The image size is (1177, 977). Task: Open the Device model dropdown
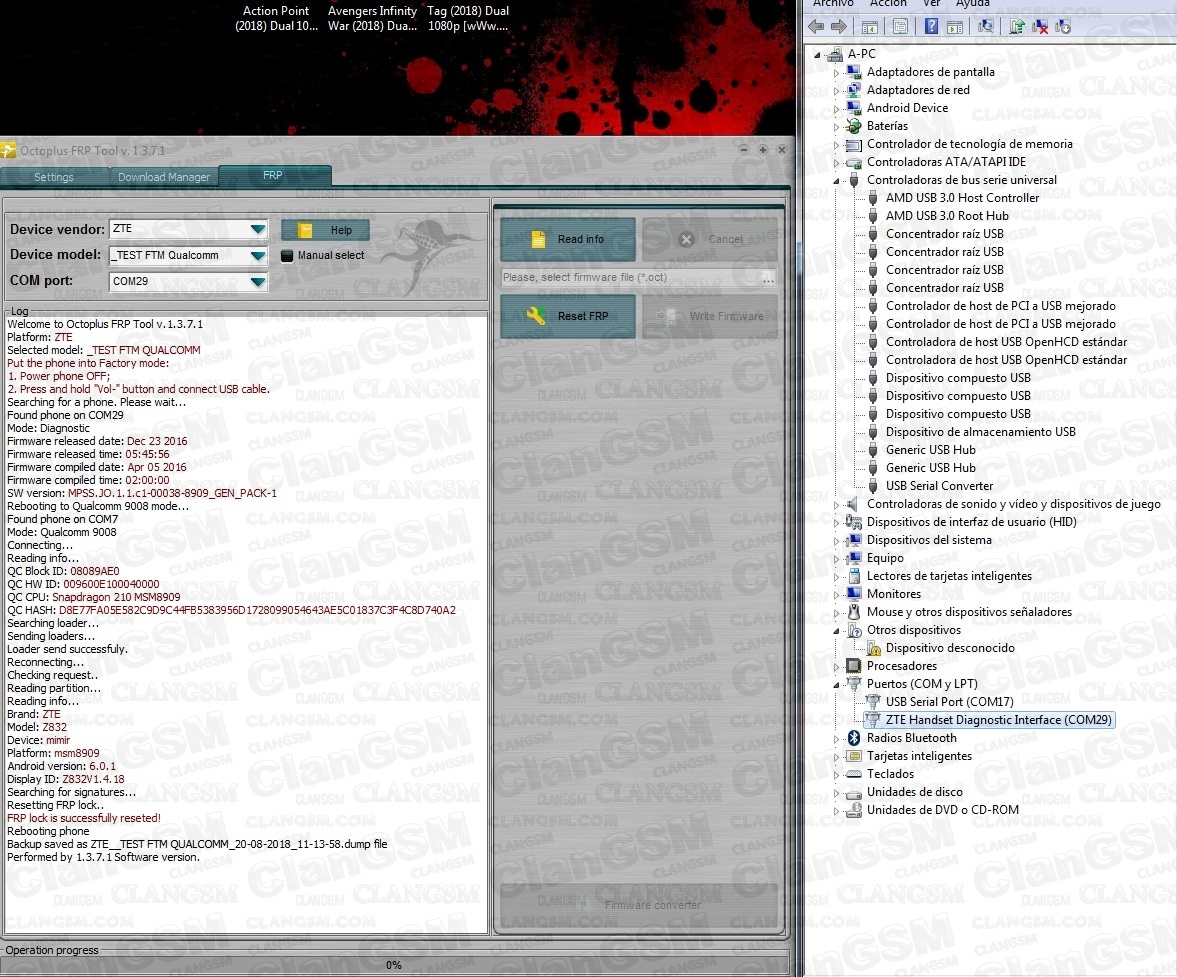point(257,256)
